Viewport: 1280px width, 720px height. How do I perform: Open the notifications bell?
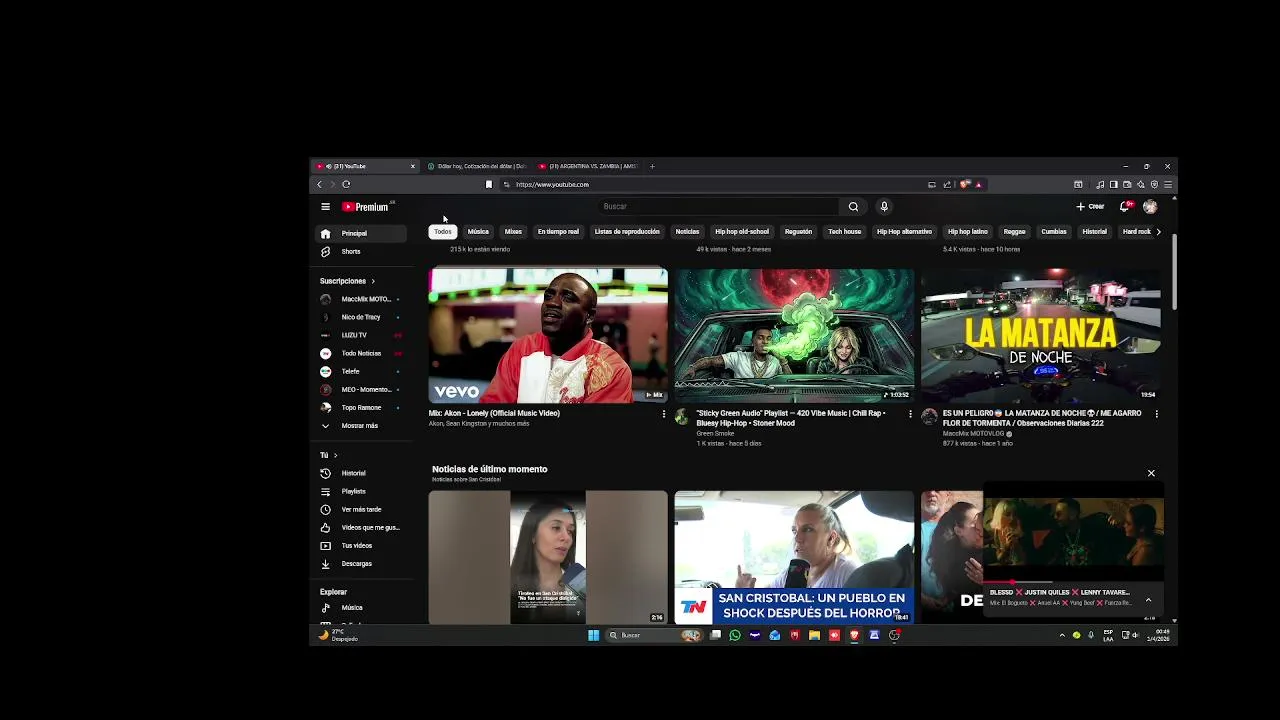click(1124, 207)
